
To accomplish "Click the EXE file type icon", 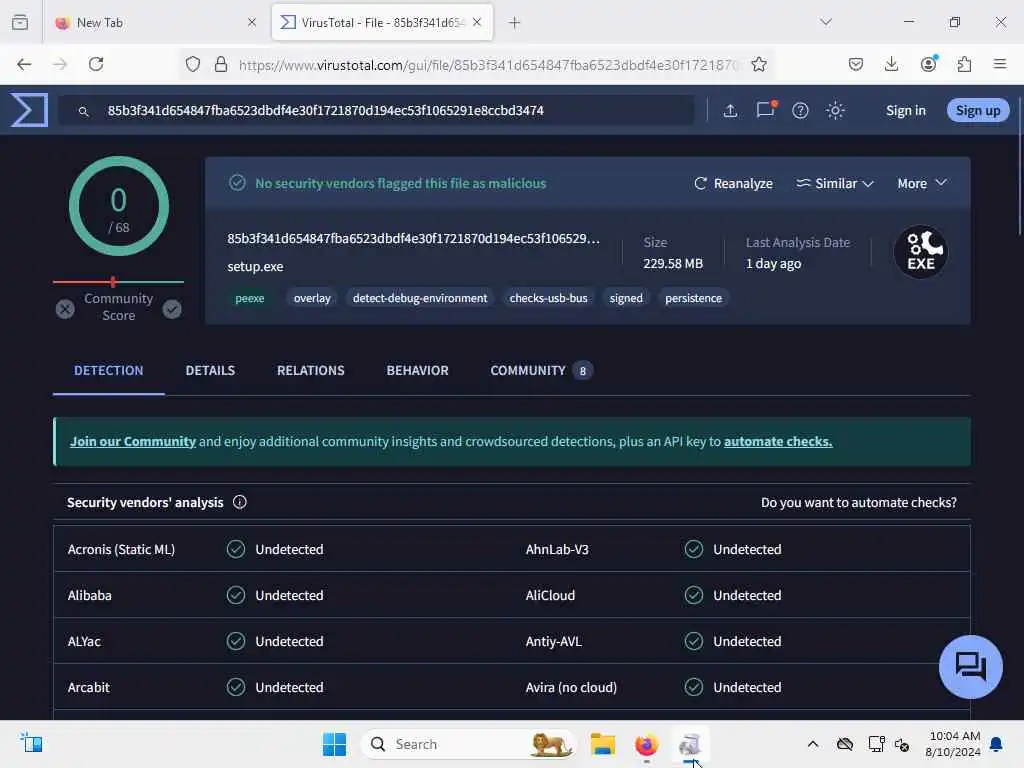I will point(921,252).
